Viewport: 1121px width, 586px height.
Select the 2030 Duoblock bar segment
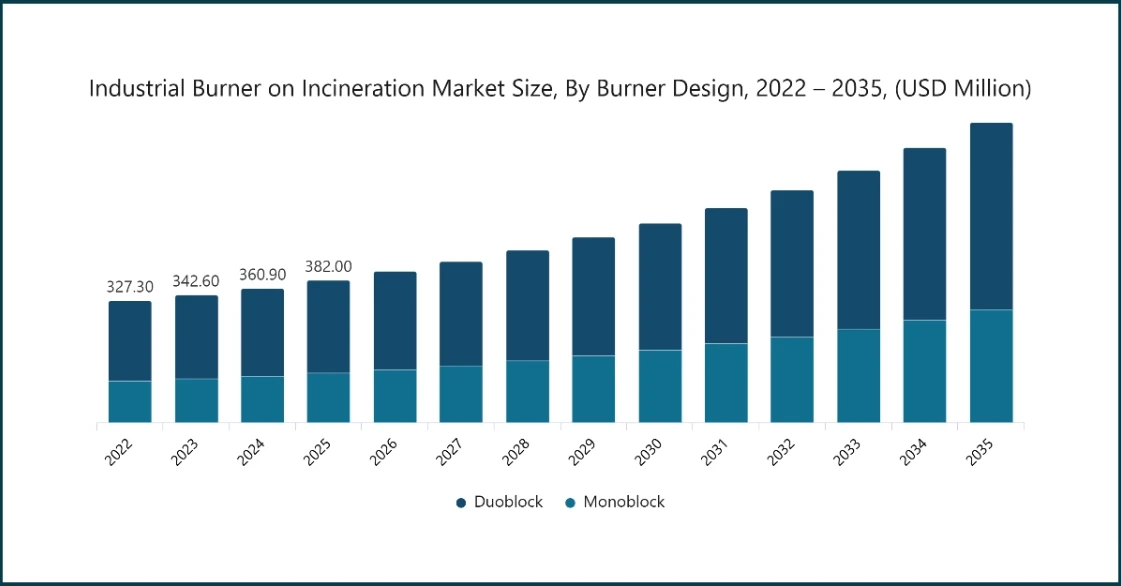pyautogui.click(x=660, y=287)
